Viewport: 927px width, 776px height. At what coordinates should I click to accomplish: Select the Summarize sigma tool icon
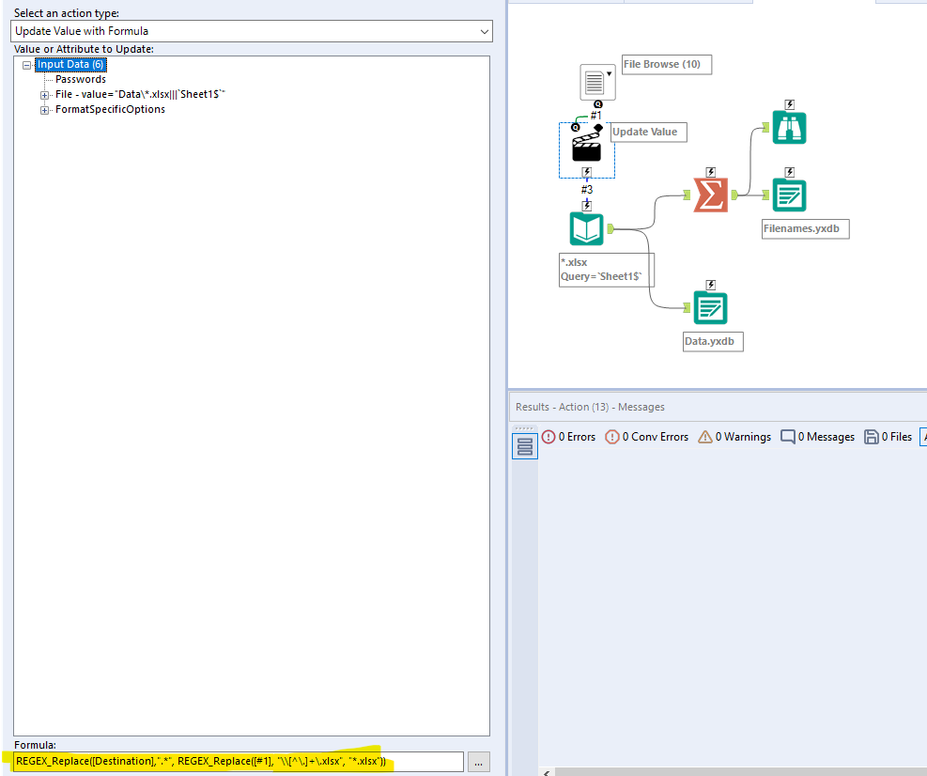click(710, 194)
